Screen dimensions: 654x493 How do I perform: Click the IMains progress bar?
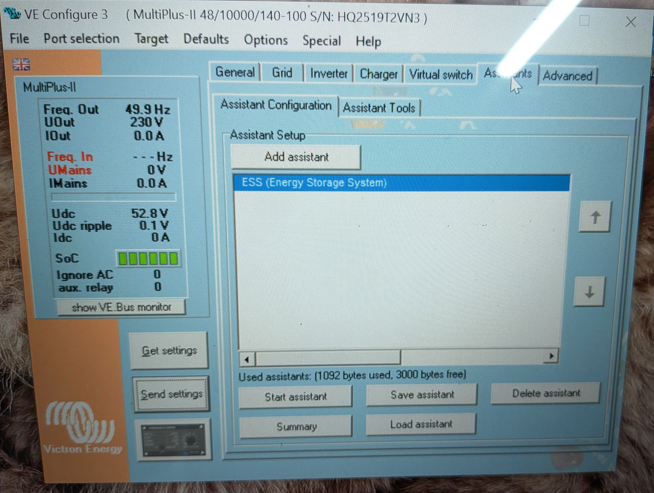click(x=113, y=197)
